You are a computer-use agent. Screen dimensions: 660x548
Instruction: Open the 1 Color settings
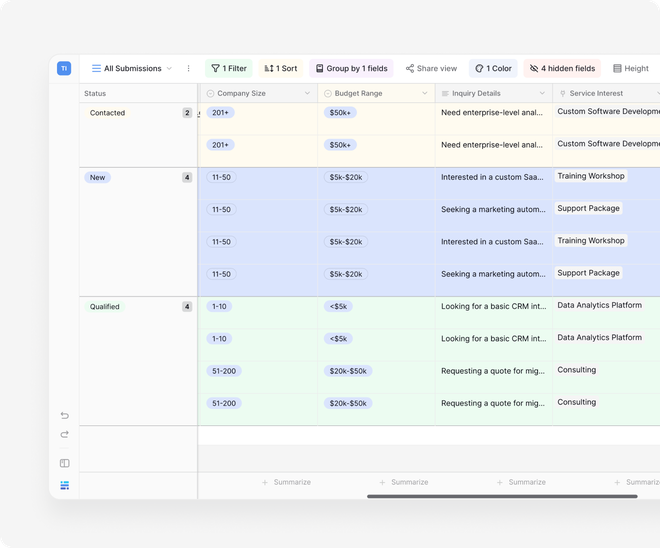pyautogui.click(x=493, y=69)
